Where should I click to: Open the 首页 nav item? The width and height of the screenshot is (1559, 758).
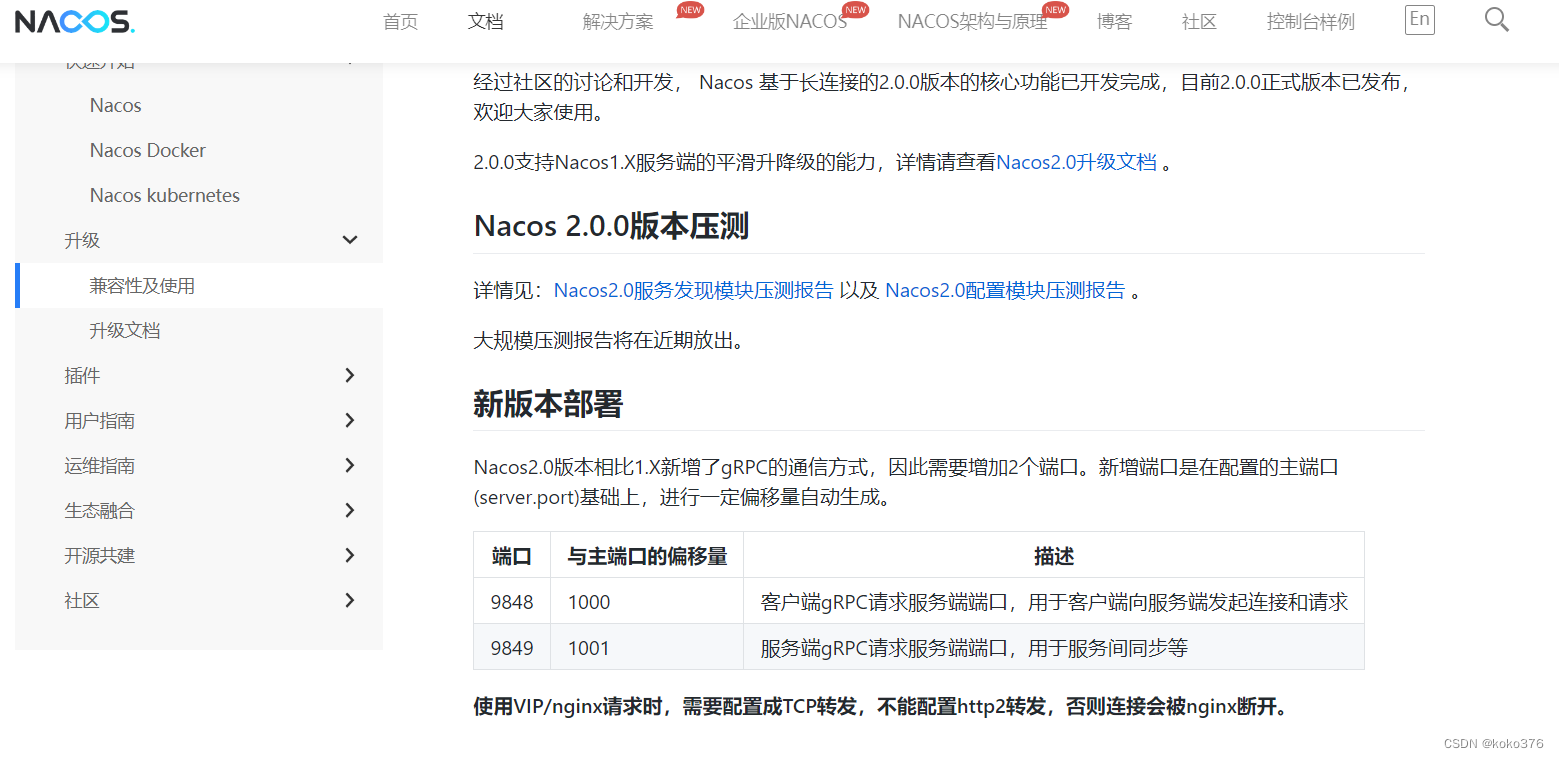coord(401,22)
